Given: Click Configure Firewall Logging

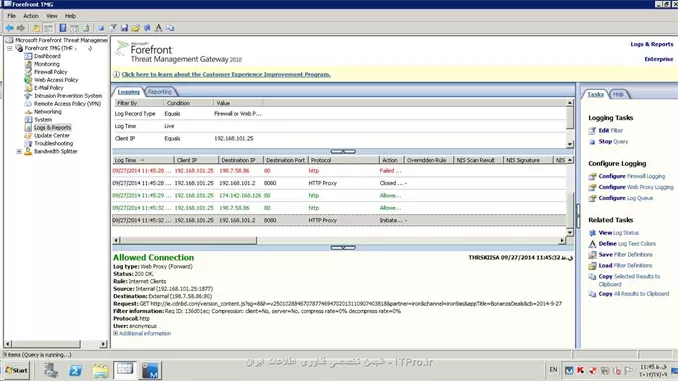Looking at the screenshot, I should tap(632, 176).
